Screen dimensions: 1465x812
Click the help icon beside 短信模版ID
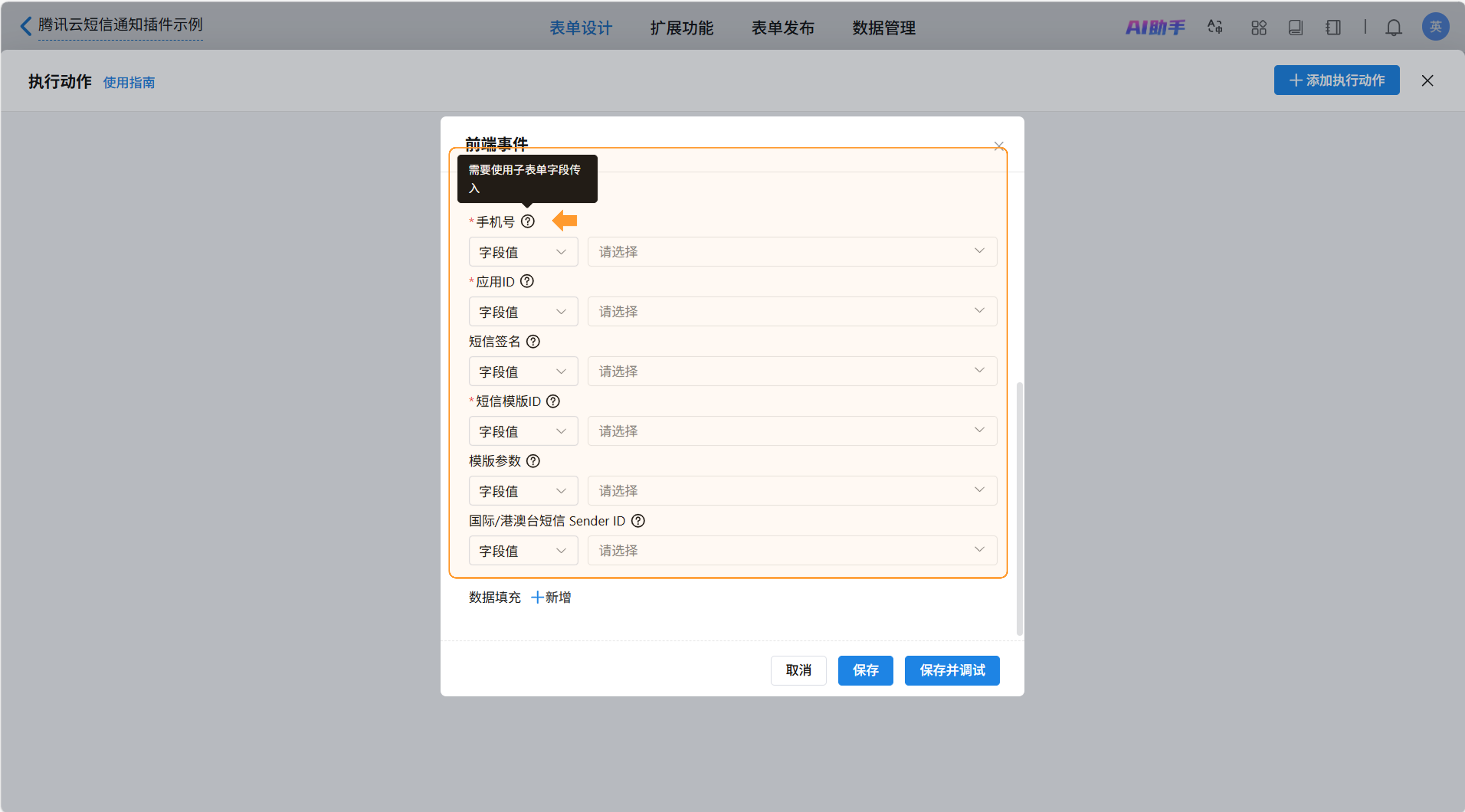coord(552,401)
